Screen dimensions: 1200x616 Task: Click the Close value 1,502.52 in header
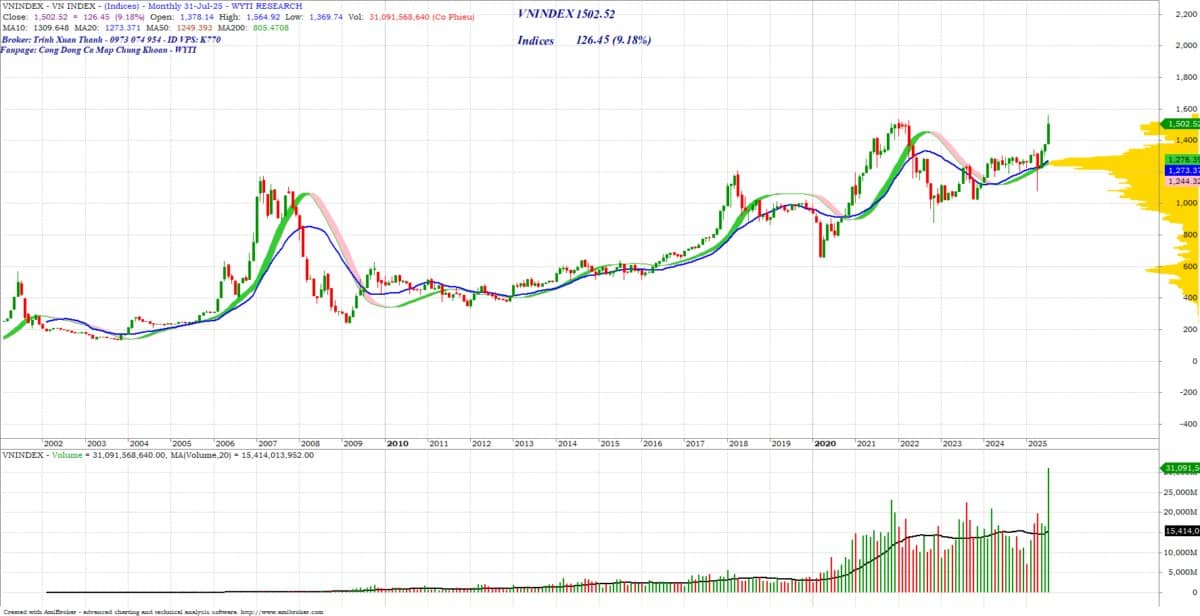tap(53, 17)
